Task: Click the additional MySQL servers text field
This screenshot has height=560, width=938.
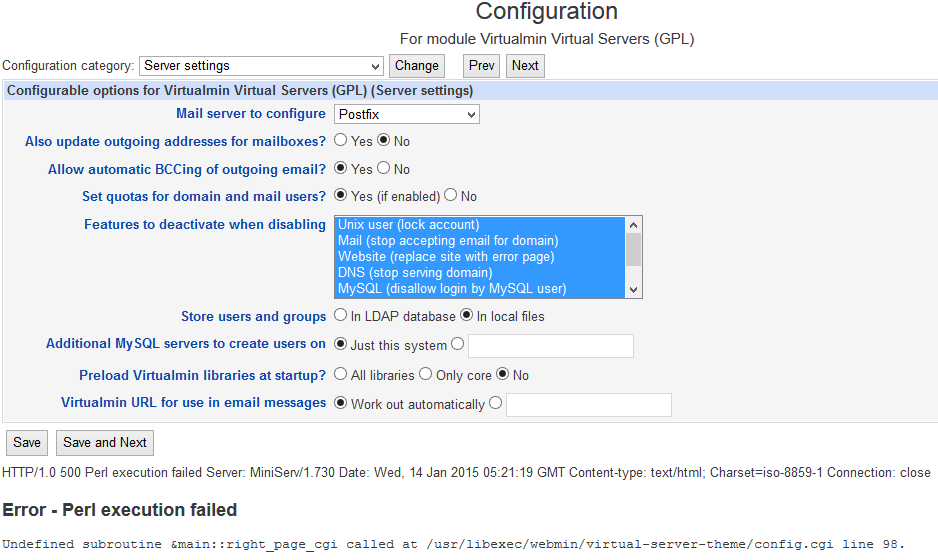Action: (x=551, y=346)
